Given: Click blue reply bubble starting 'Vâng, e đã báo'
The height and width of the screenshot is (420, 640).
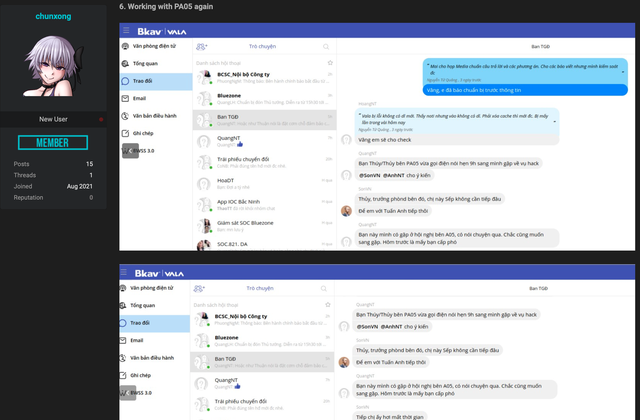Looking at the screenshot, I should pyautogui.click(x=525, y=90).
